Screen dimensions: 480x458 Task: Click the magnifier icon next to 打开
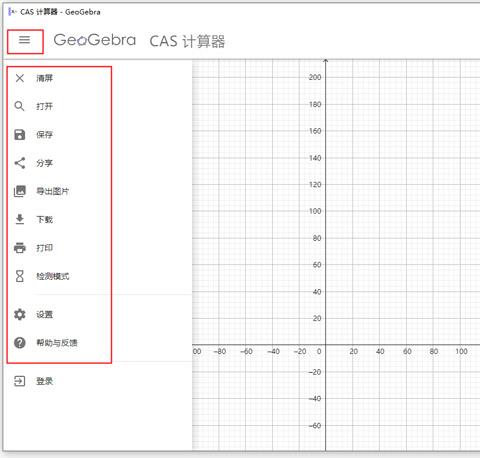[20, 106]
